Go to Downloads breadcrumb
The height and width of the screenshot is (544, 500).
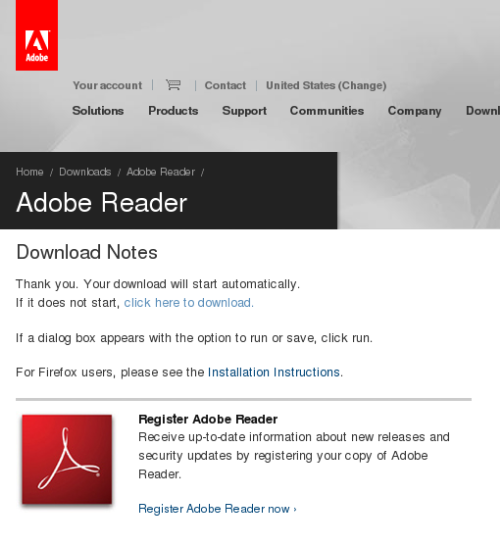(x=85, y=172)
